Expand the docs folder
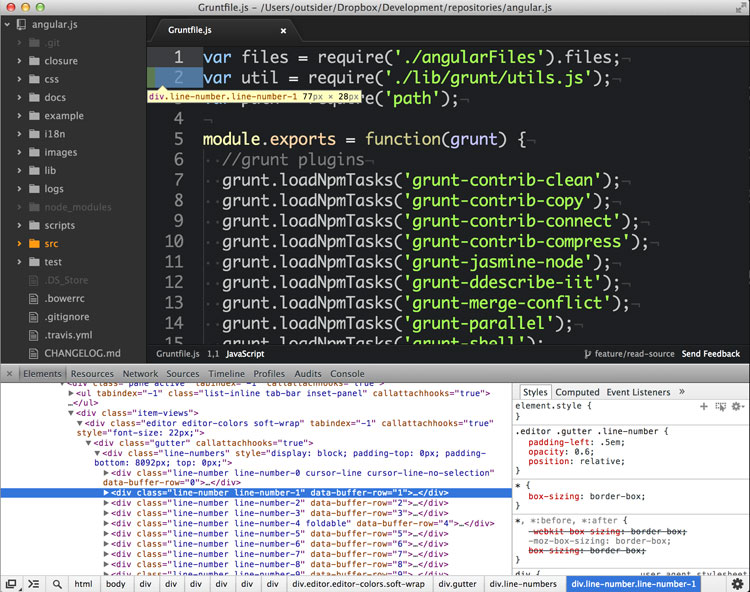 [x=19, y=97]
